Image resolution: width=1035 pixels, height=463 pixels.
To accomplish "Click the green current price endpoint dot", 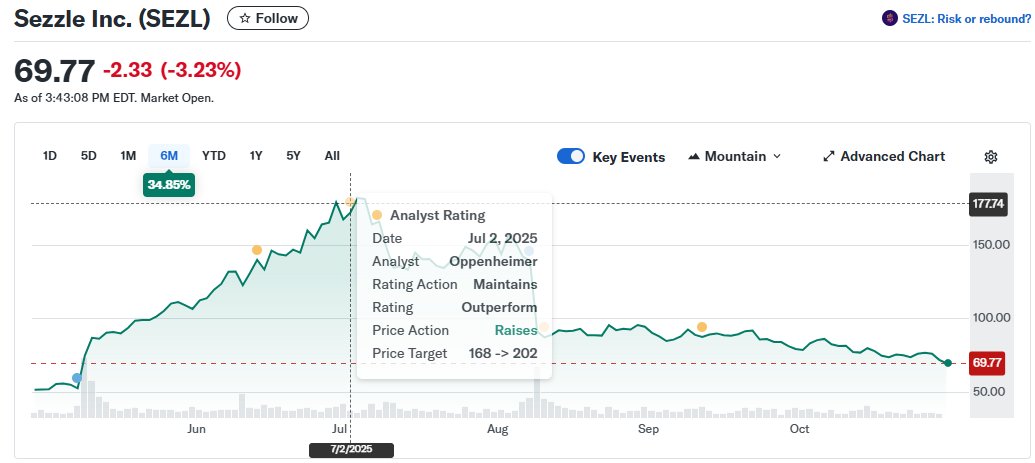I will click(x=948, y=363).
